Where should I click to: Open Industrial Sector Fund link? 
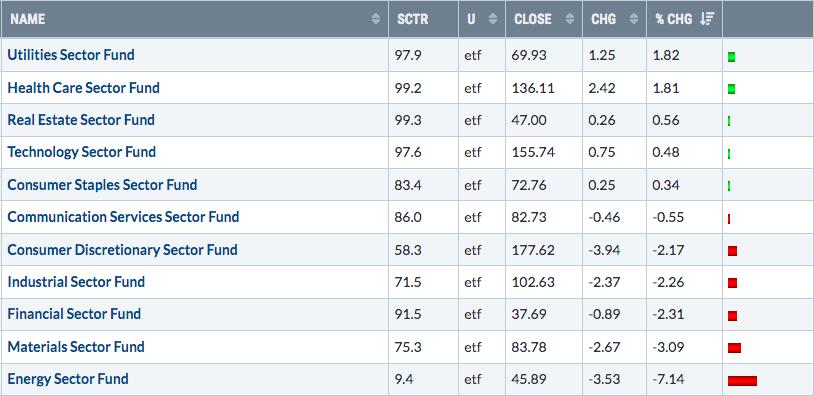pyautogui.click(x=76, y=282)
